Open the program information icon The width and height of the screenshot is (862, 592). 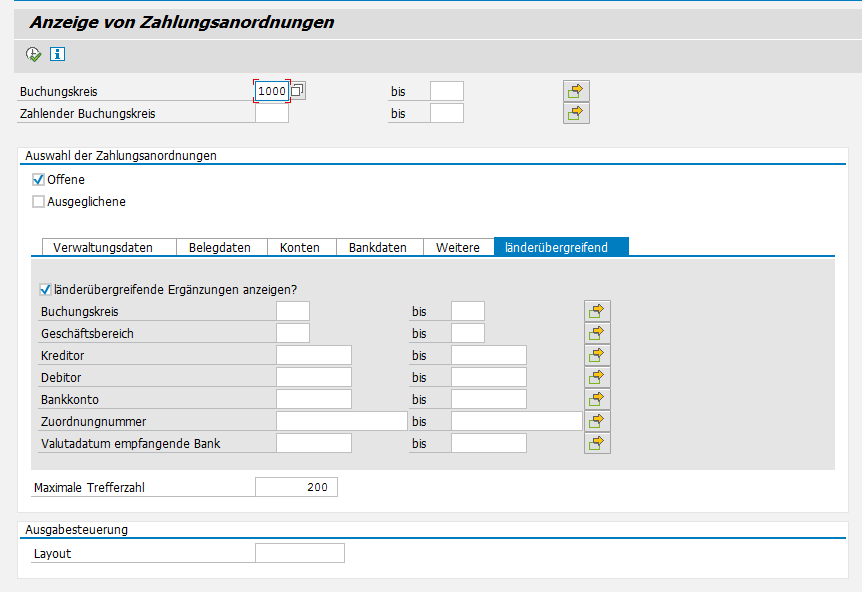click(x=57, y=55)
